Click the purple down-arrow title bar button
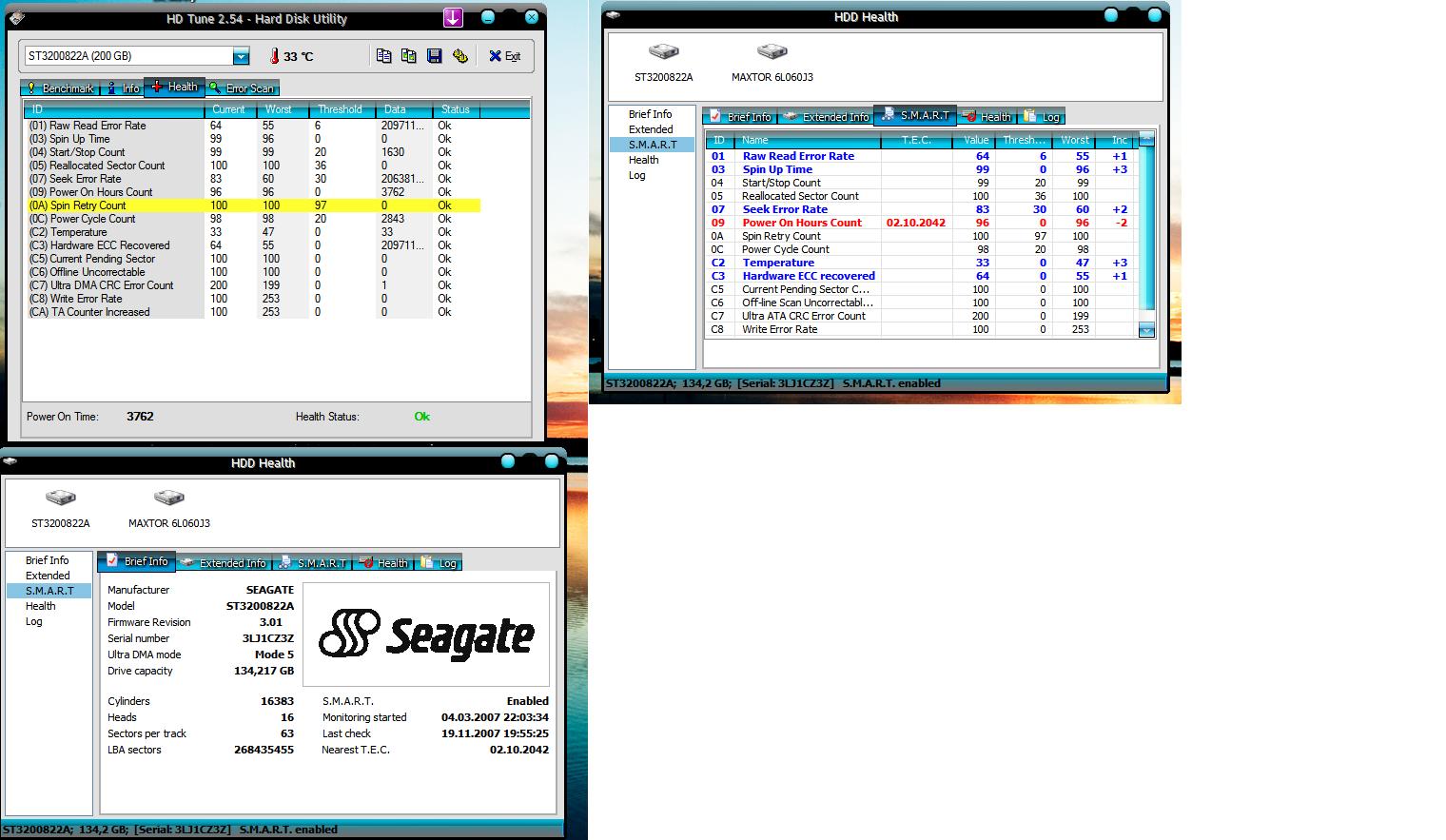Viewport: 1446px width, 840px height. 454,18
